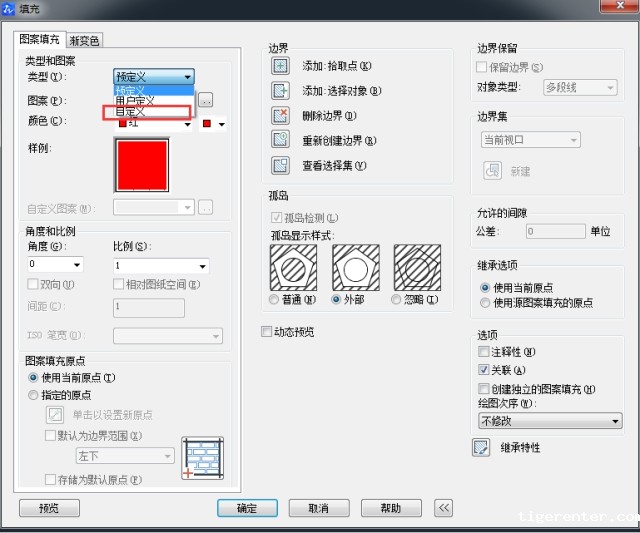The width and height of the screenshot is (640, 533).
Task: Click the Recreate Boundary (重新创建边界) icon
Action: coord(280,140)
